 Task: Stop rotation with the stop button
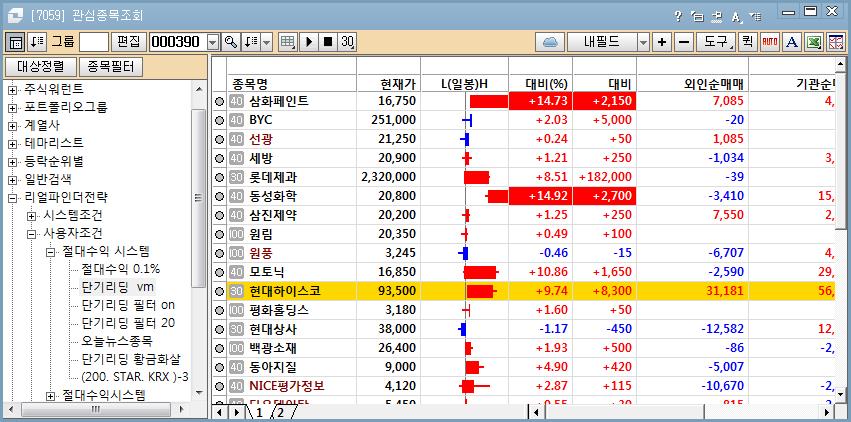(x=328, y=42)
